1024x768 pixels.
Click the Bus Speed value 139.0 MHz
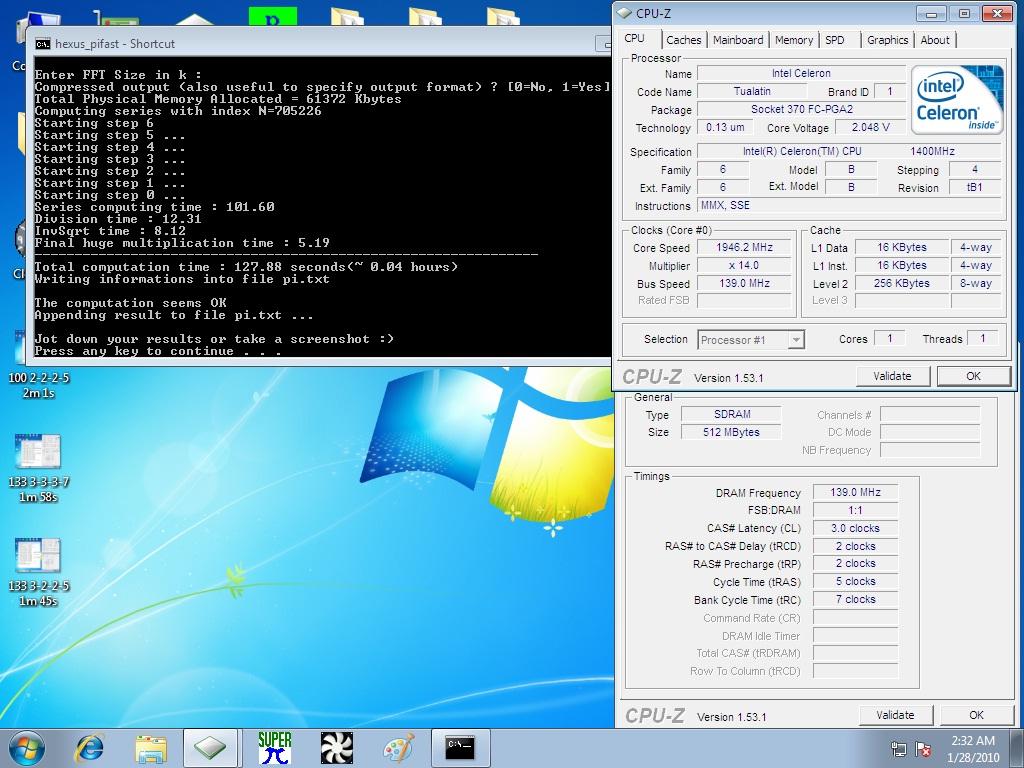[x=744, y=283]
